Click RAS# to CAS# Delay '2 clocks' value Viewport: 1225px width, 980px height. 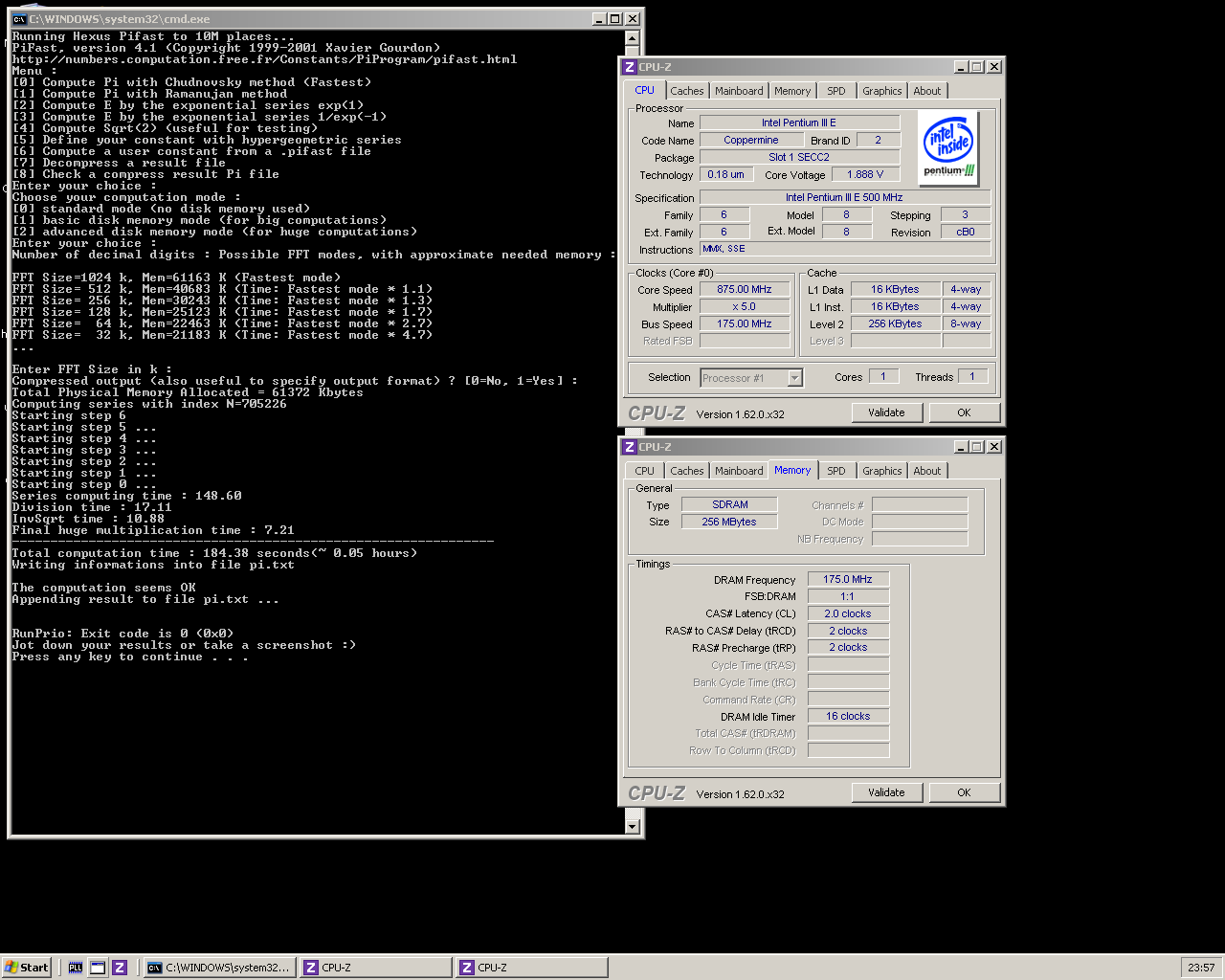[x=848, y=631]
